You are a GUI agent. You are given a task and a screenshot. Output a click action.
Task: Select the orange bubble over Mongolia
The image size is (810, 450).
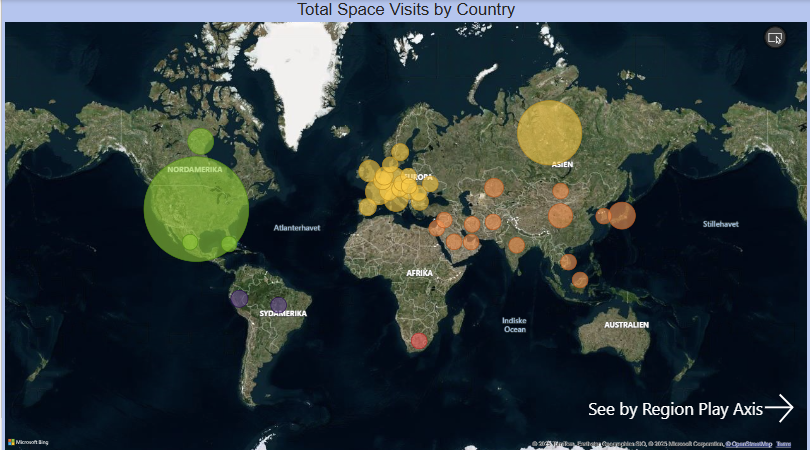560,191
